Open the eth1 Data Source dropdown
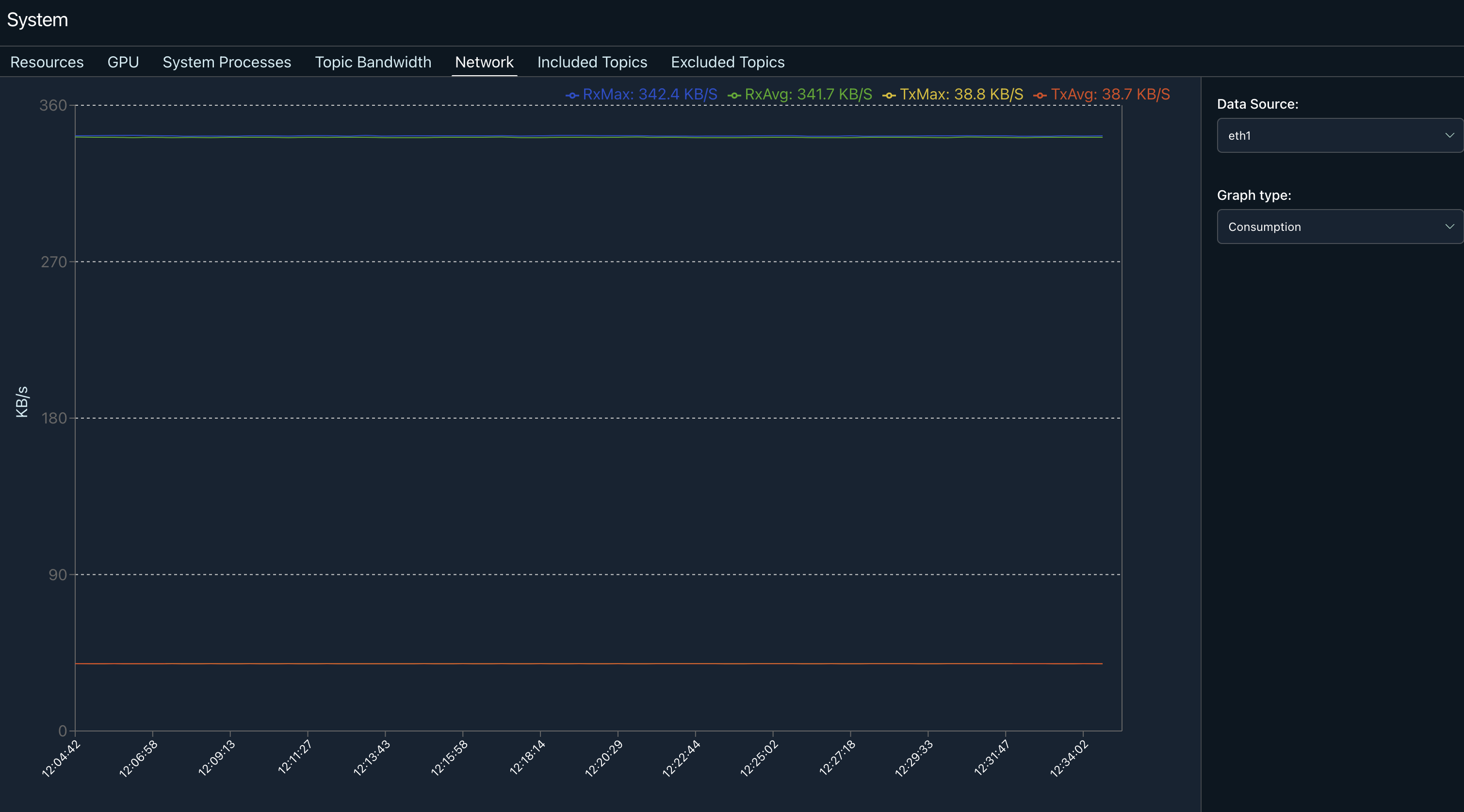The height and width of the screenshot is (812, 1464). [x=1330, y=135]
